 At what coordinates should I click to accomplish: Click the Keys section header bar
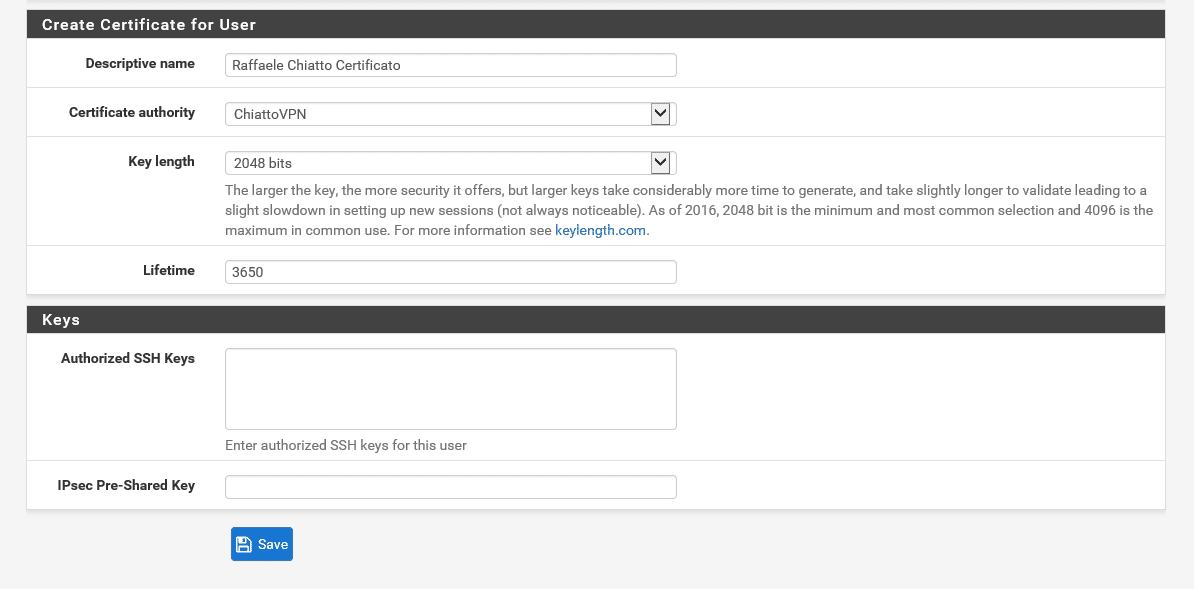pos(596,319)
